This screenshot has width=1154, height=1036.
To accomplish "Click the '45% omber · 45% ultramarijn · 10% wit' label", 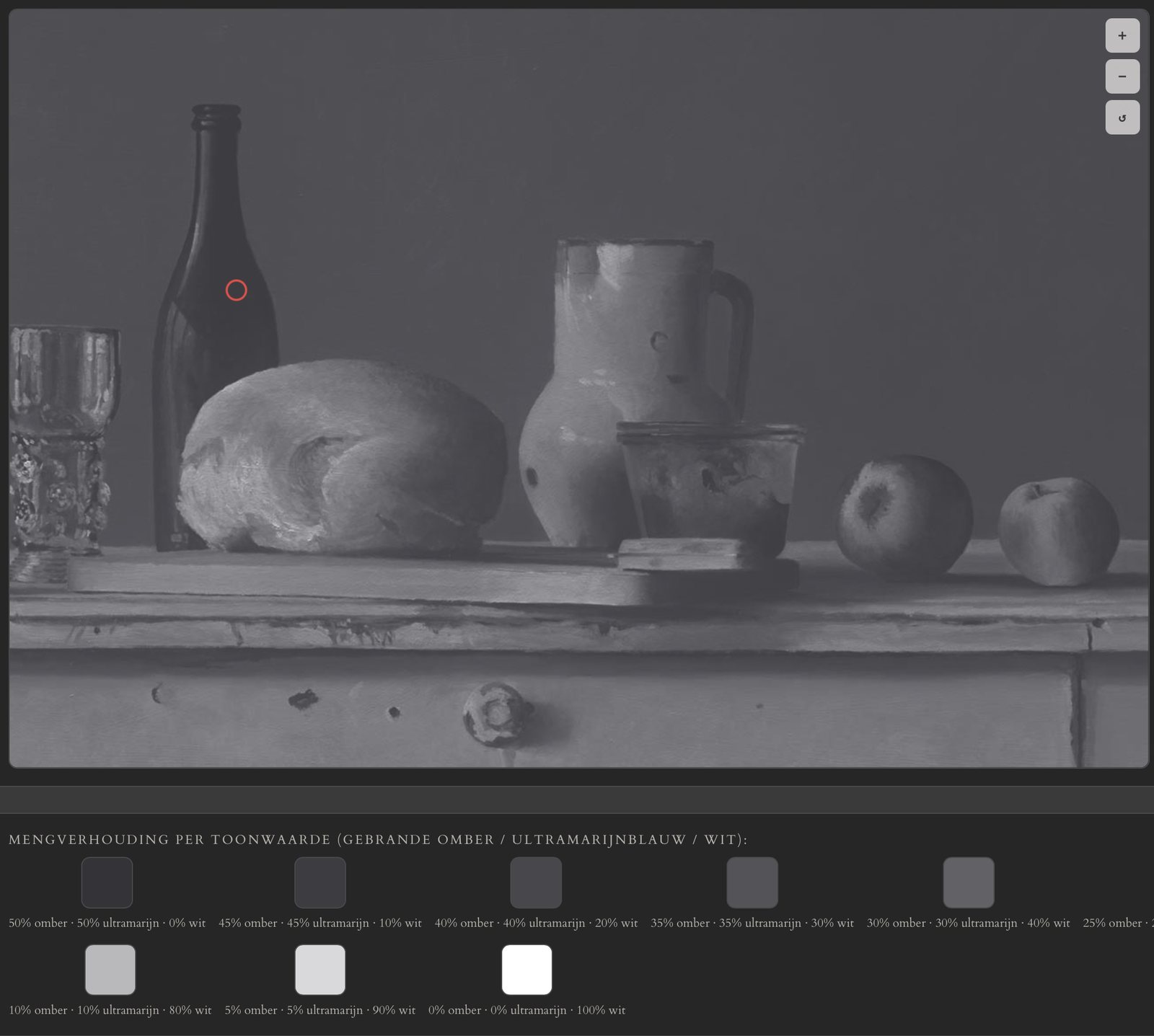I will coord(320,923).
